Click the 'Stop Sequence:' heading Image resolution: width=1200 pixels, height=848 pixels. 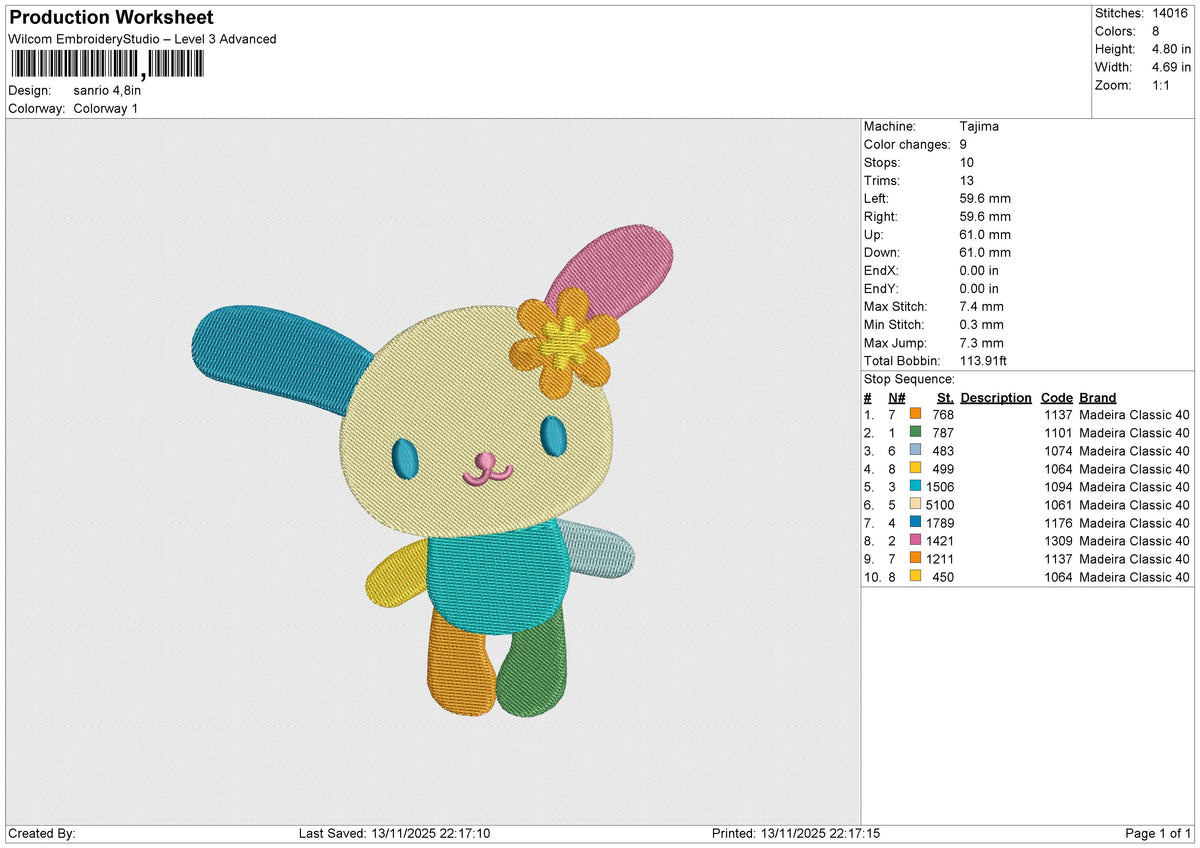pyautogui.click(x=909, y=379)
